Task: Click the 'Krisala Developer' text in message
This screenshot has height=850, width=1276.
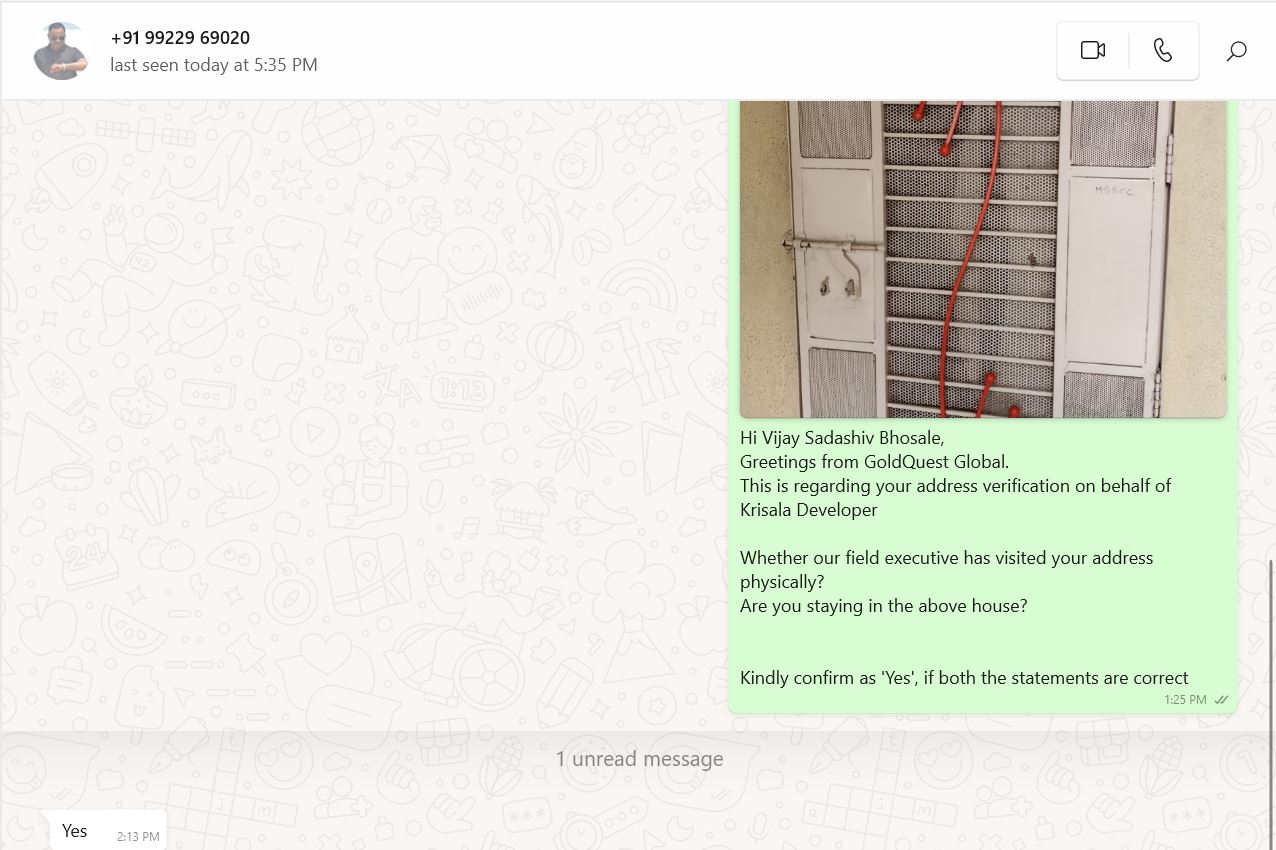Action: (809, 510)
